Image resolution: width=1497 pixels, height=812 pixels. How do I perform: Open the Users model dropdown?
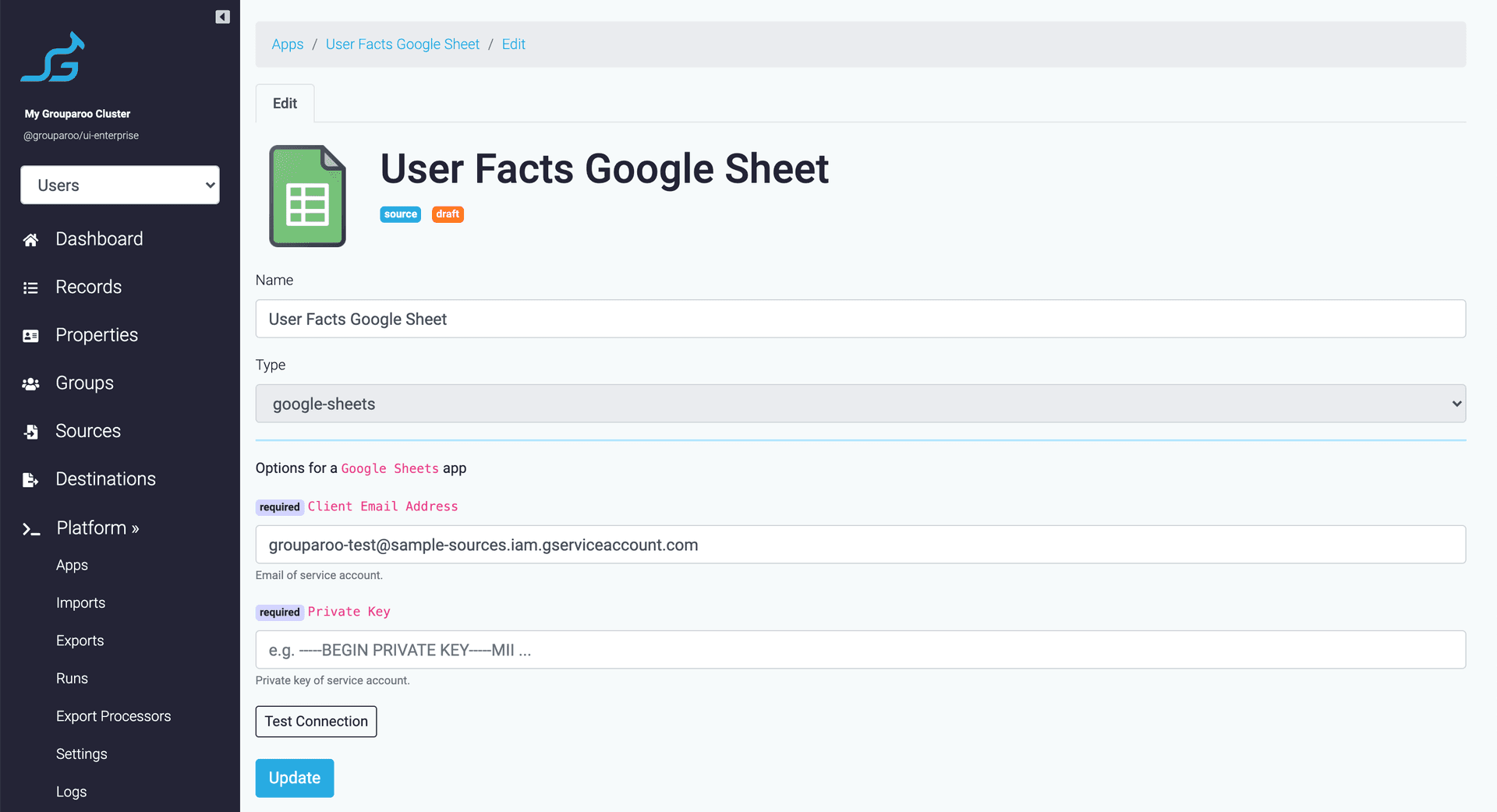[x=120, y=185]
